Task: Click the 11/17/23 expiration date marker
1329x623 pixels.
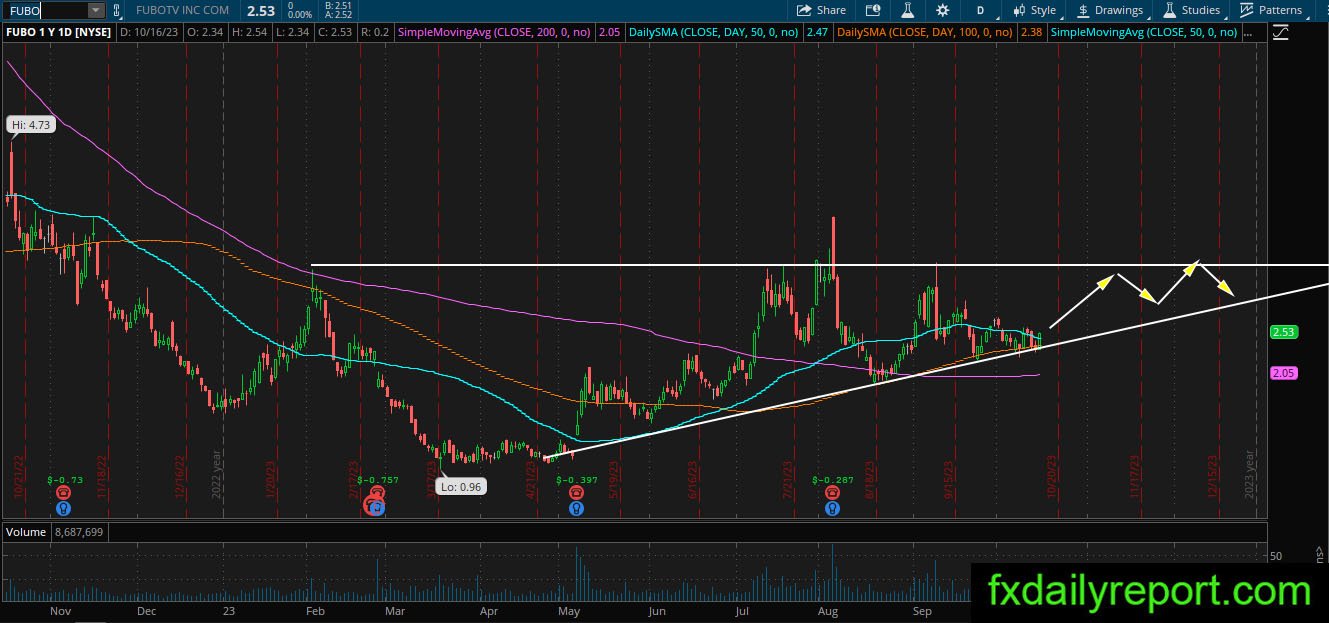Action: pos(1136,479)
